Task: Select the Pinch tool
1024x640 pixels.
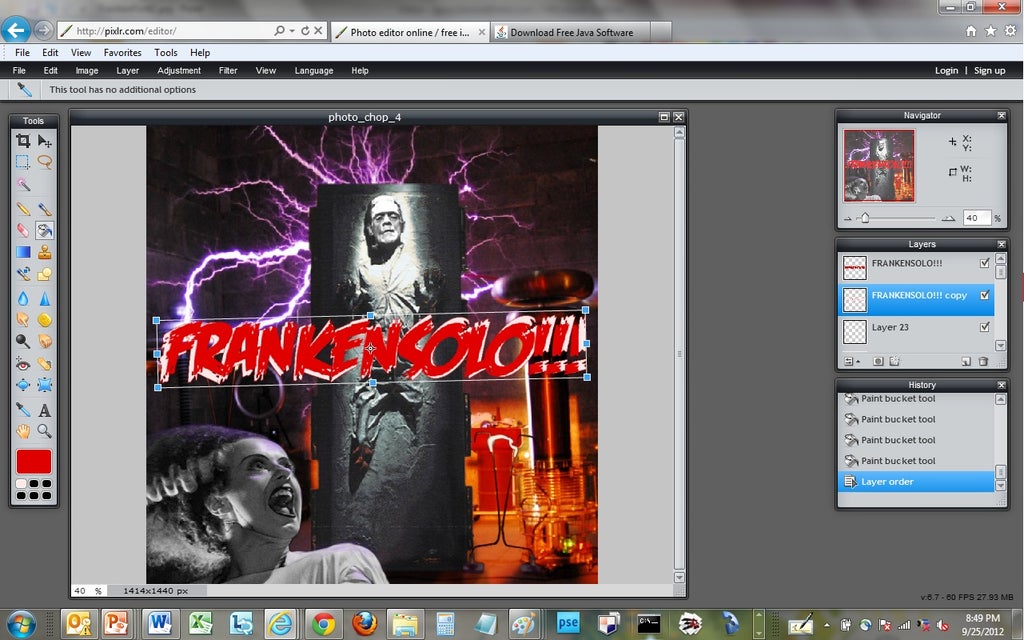Action: coord(44,385)
